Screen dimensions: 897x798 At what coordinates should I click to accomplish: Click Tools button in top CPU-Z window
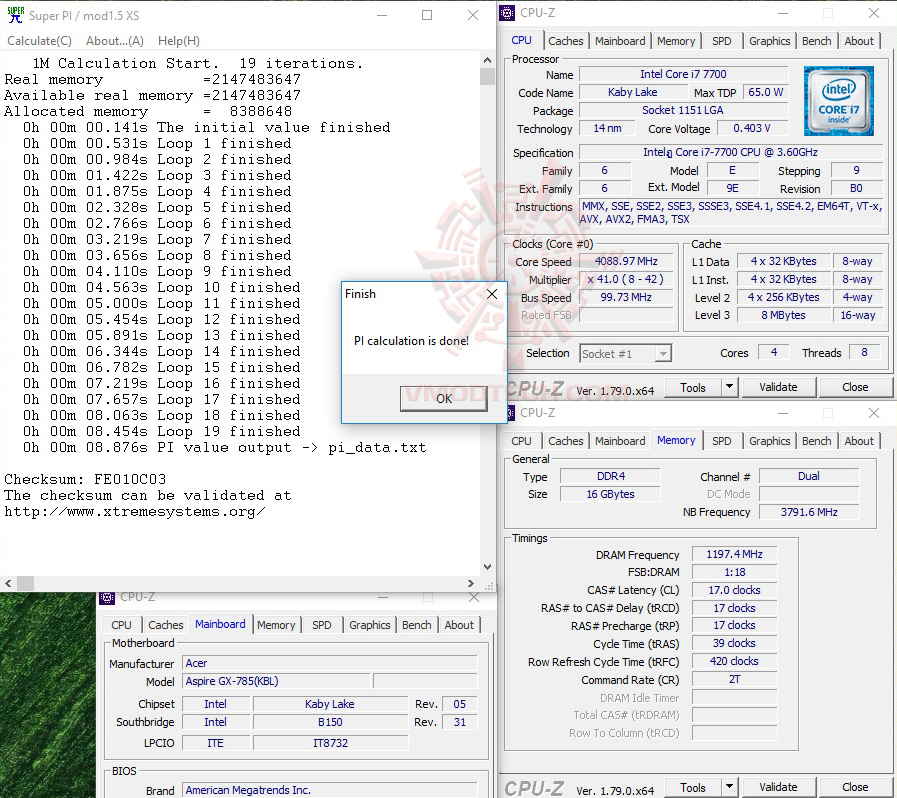693,387
